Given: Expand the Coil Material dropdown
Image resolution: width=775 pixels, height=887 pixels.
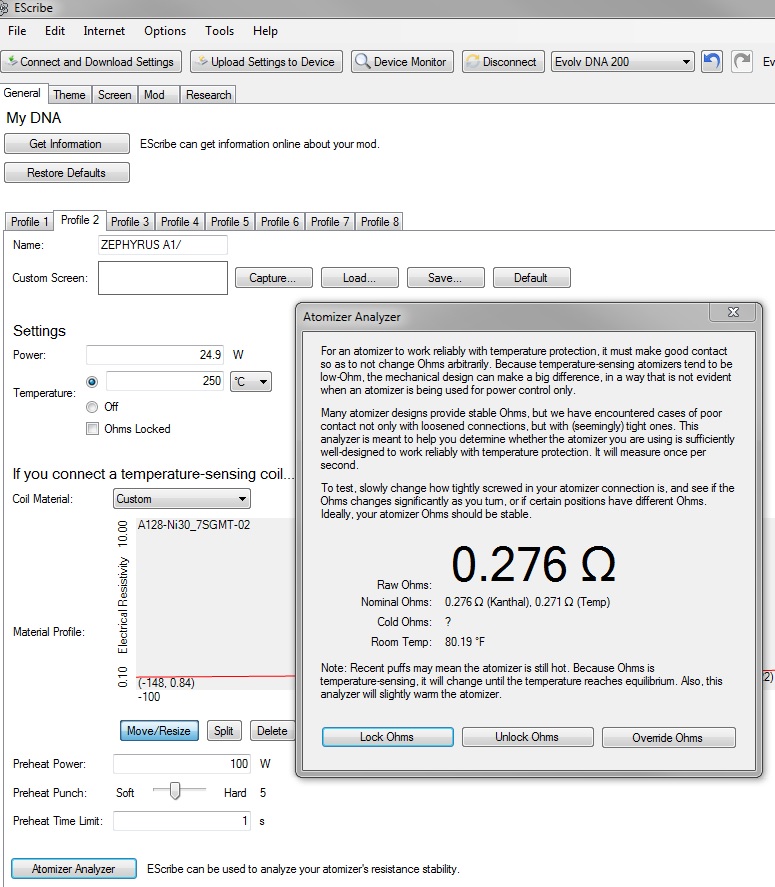Looking at the screenshot, I should 180,498.
